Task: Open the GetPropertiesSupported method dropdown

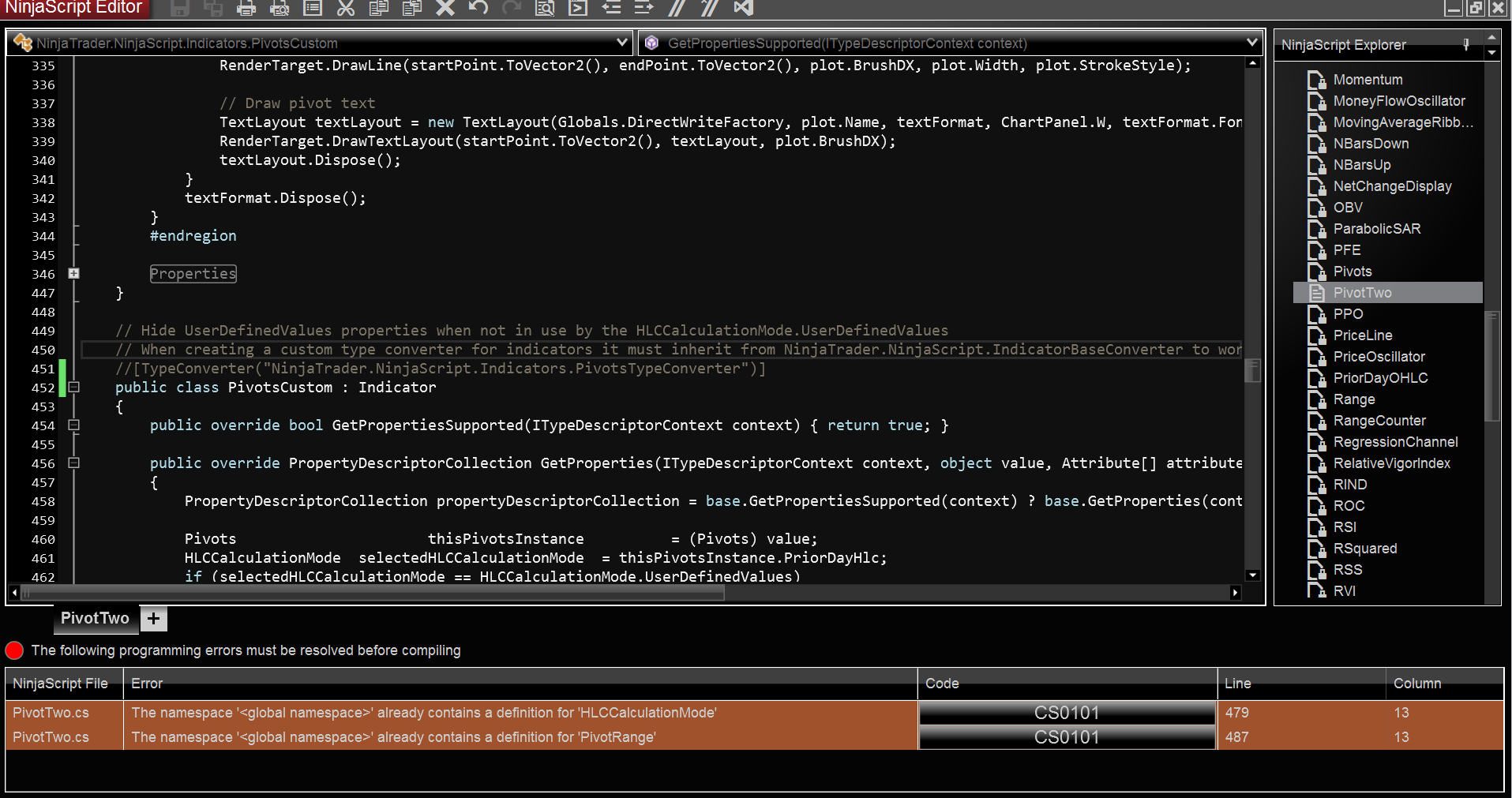Action: click(x=951, y=43)
